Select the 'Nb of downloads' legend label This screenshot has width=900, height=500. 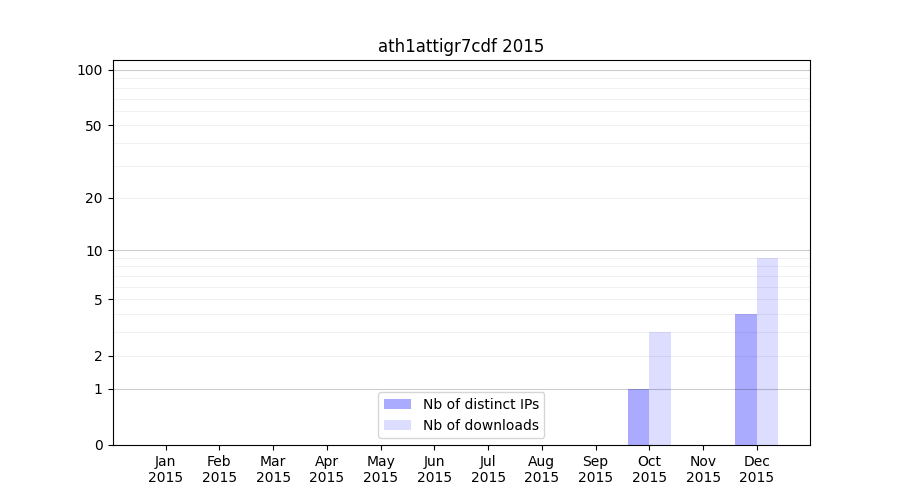click(x=481, y=425)
